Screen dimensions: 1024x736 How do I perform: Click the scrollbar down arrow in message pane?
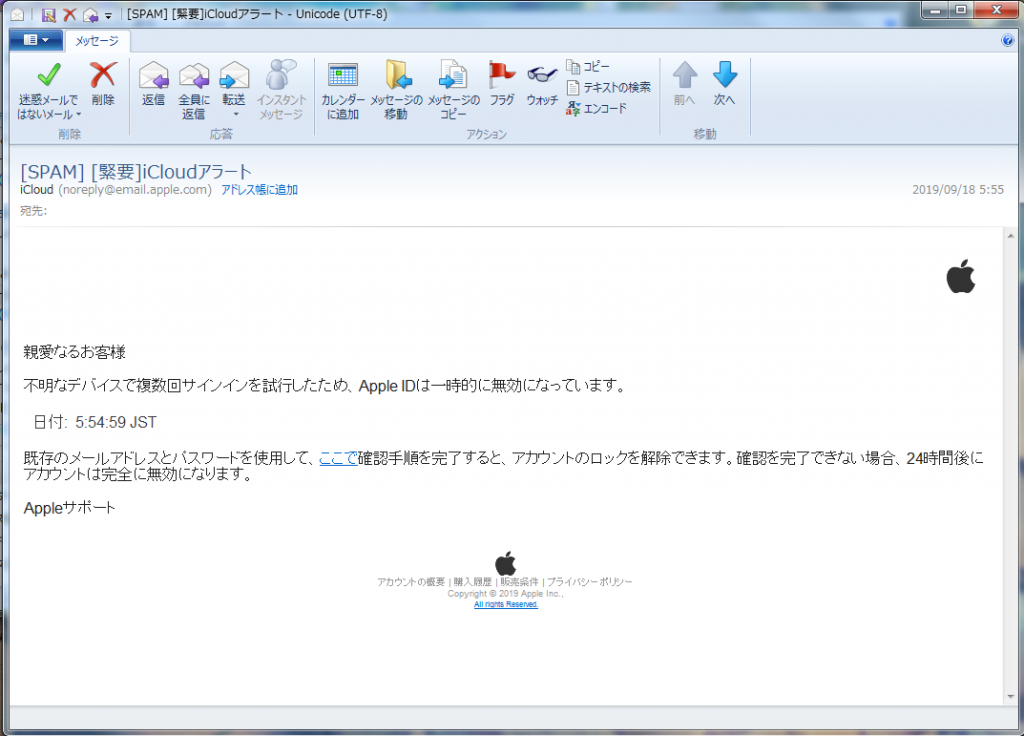[x=1010, y=697]
